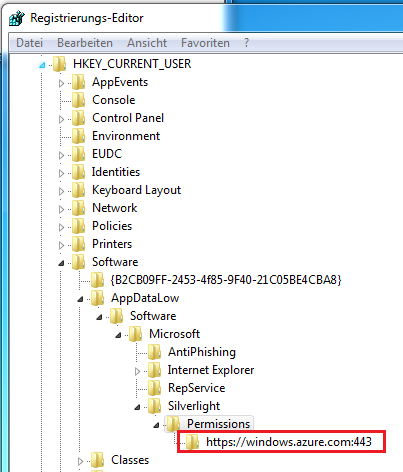Open the Bearbeiten menu
The height and width of the screenshot is (472, 403).
coord(85,43)
